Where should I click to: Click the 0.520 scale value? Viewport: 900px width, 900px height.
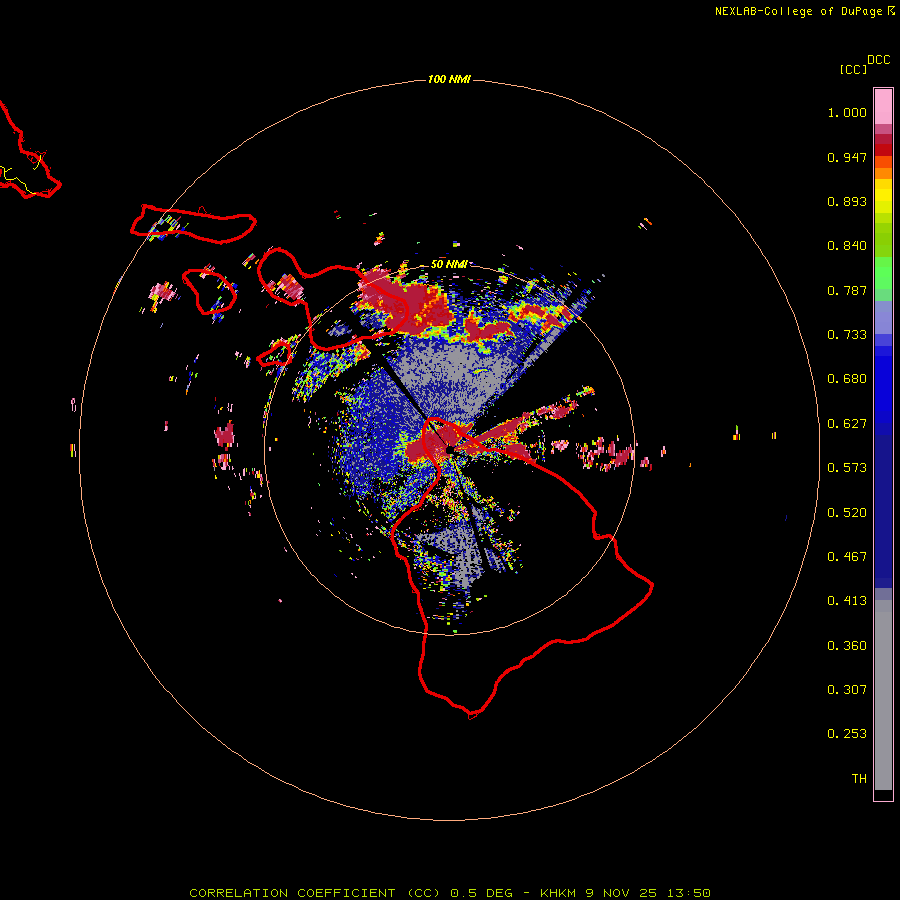coord(847,513)
